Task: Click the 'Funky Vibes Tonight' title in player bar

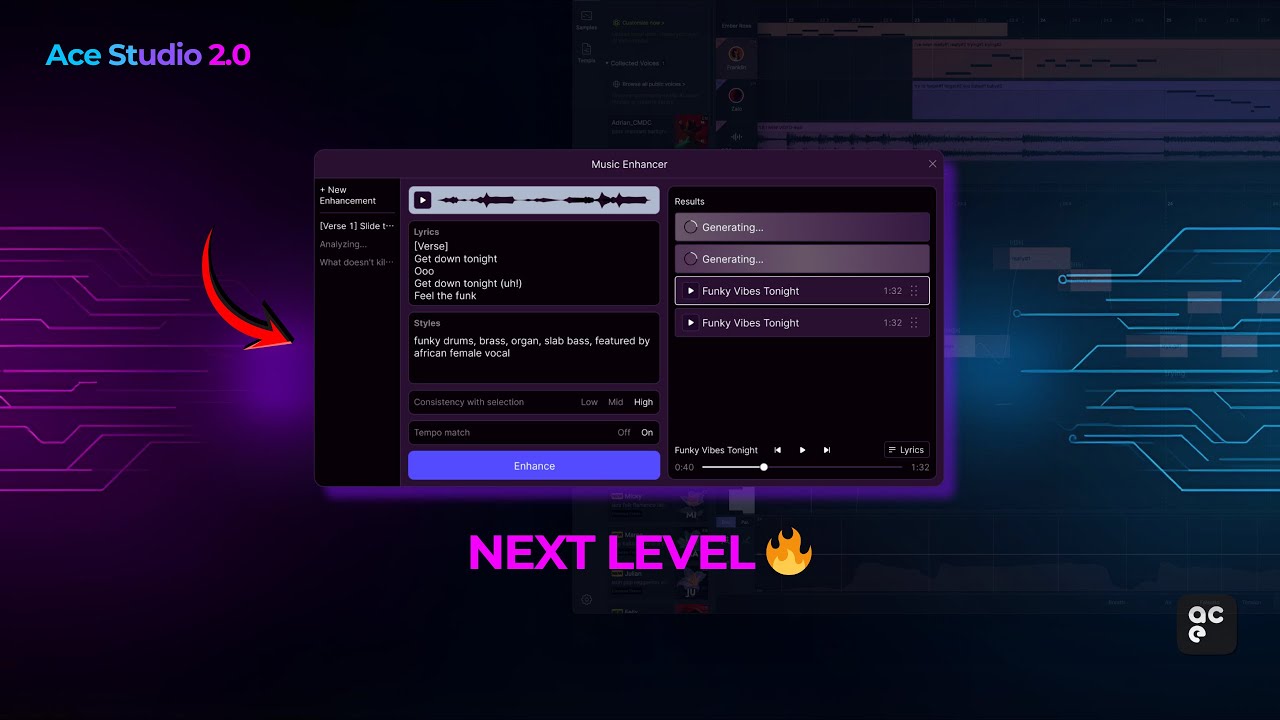Action: point(716,450)
